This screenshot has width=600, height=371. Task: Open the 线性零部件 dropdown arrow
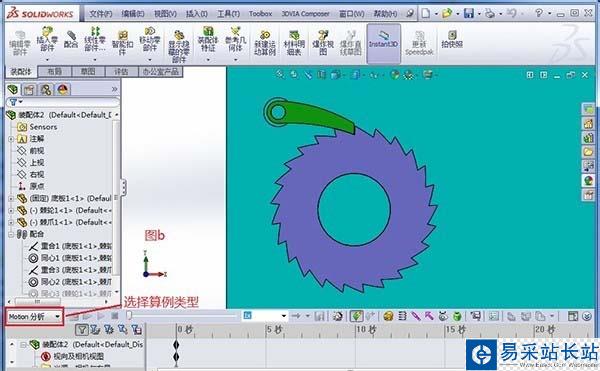click(95, 60)
